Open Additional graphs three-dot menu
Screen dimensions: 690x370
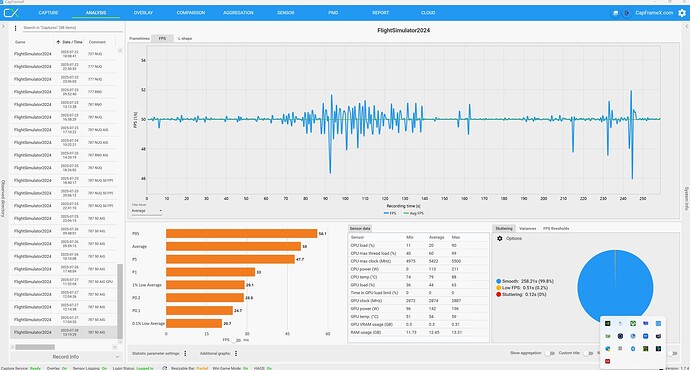pos(236,353)
